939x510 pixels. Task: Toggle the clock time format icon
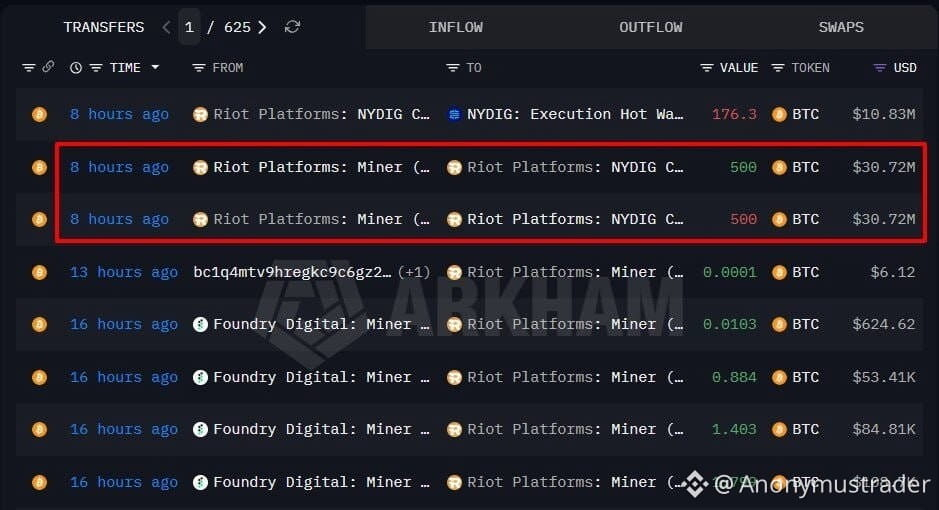[x=75, y=68]
